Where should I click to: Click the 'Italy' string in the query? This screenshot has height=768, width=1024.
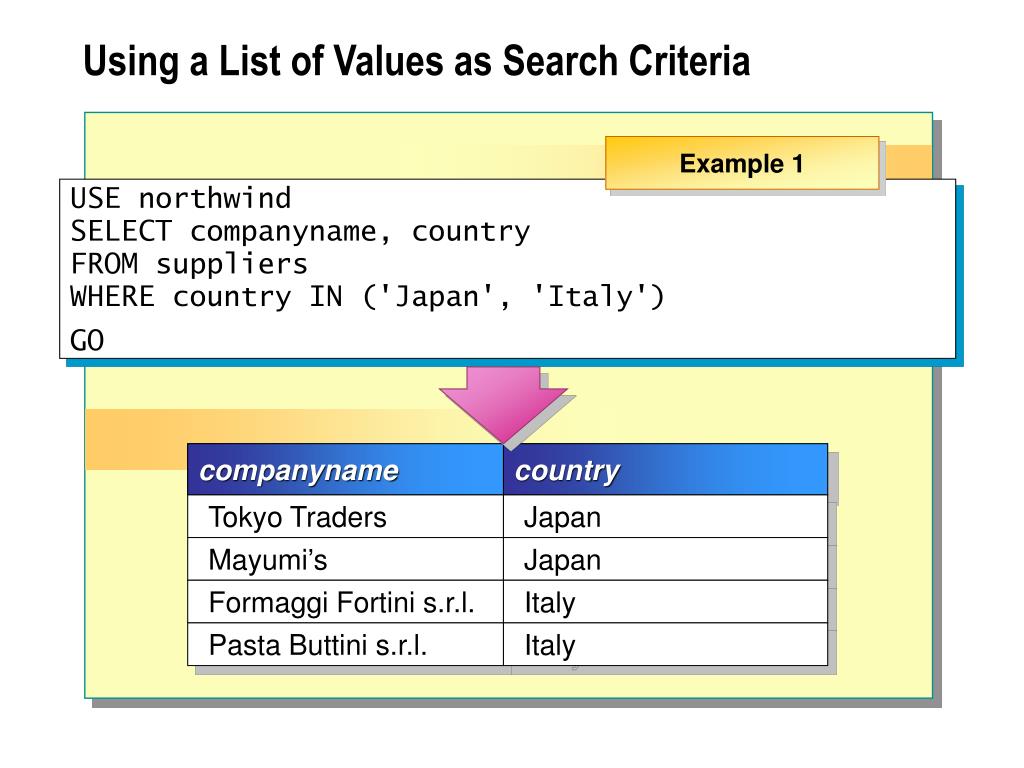pos(580,297)
